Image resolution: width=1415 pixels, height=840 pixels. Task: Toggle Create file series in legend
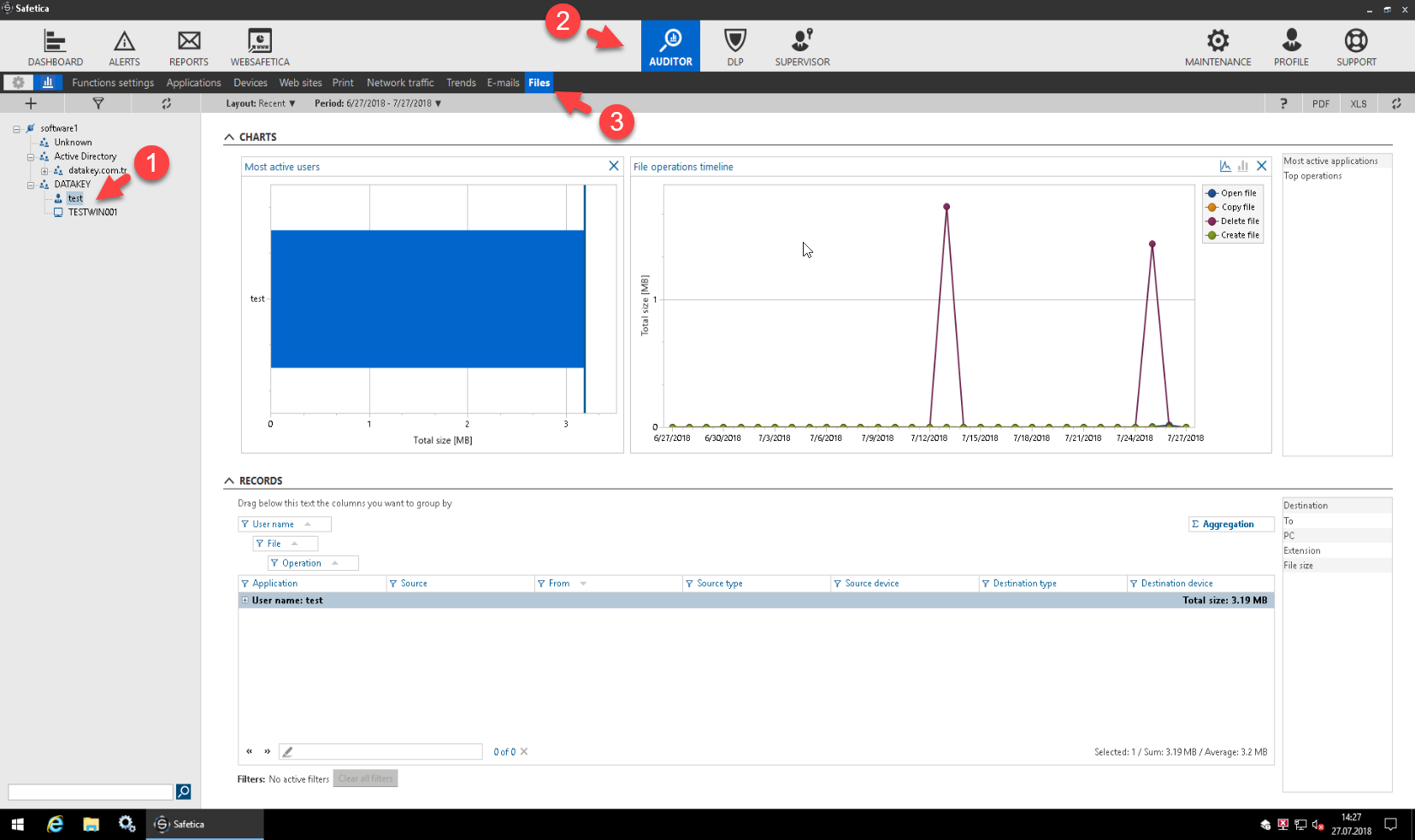pyautogui.click(x=1232, y=235)
